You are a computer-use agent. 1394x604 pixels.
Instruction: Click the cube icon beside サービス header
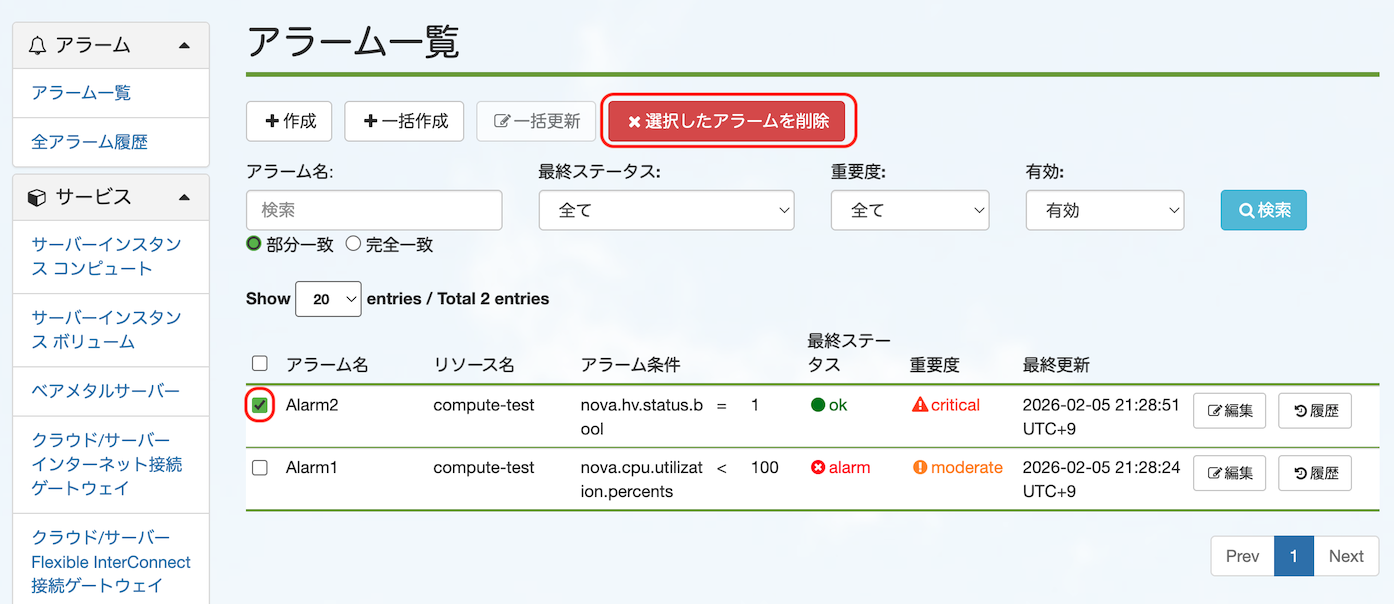point(38,197)
